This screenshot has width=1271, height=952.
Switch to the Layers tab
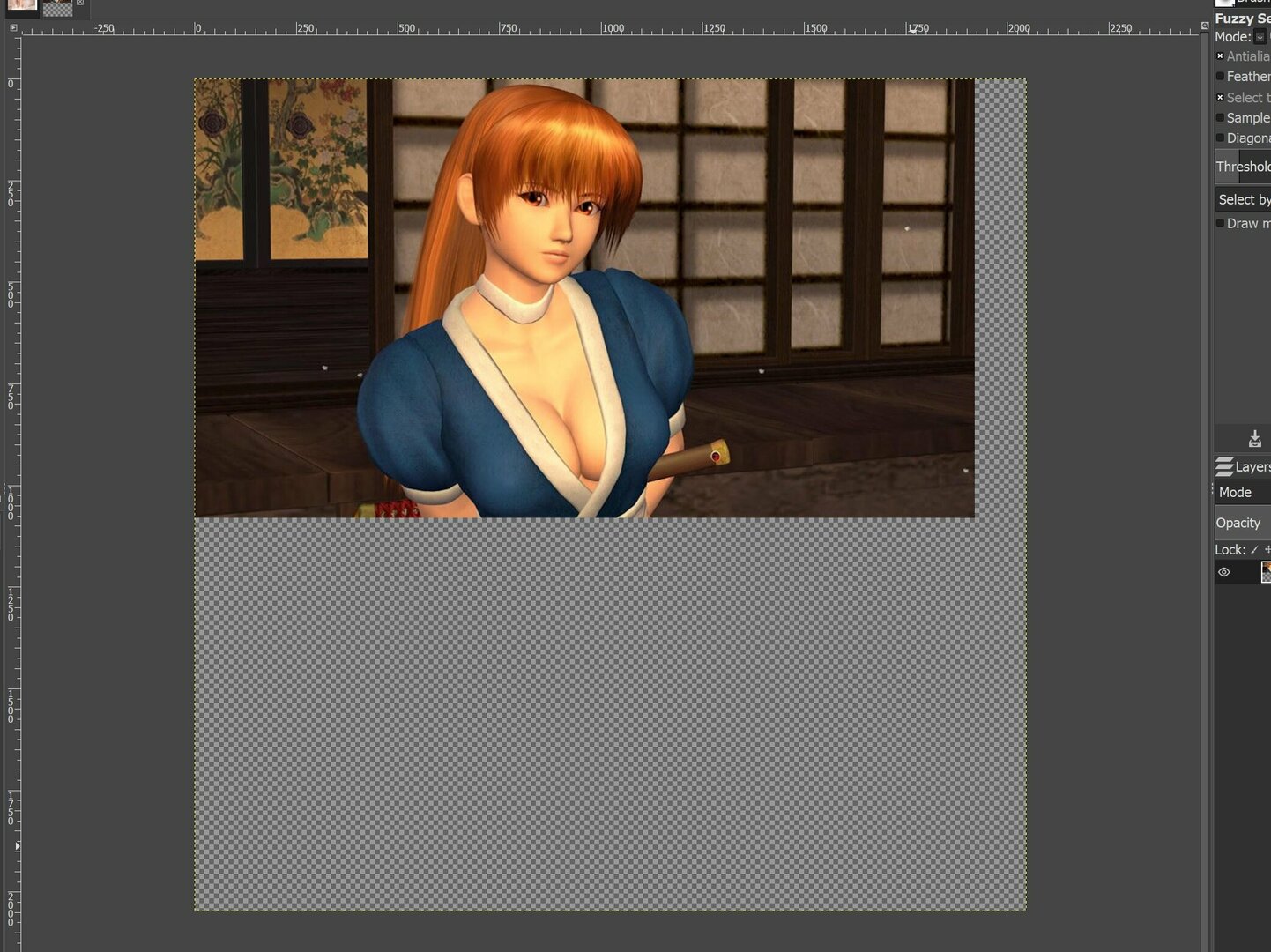pyautogui.click(x=1243, y=466)
